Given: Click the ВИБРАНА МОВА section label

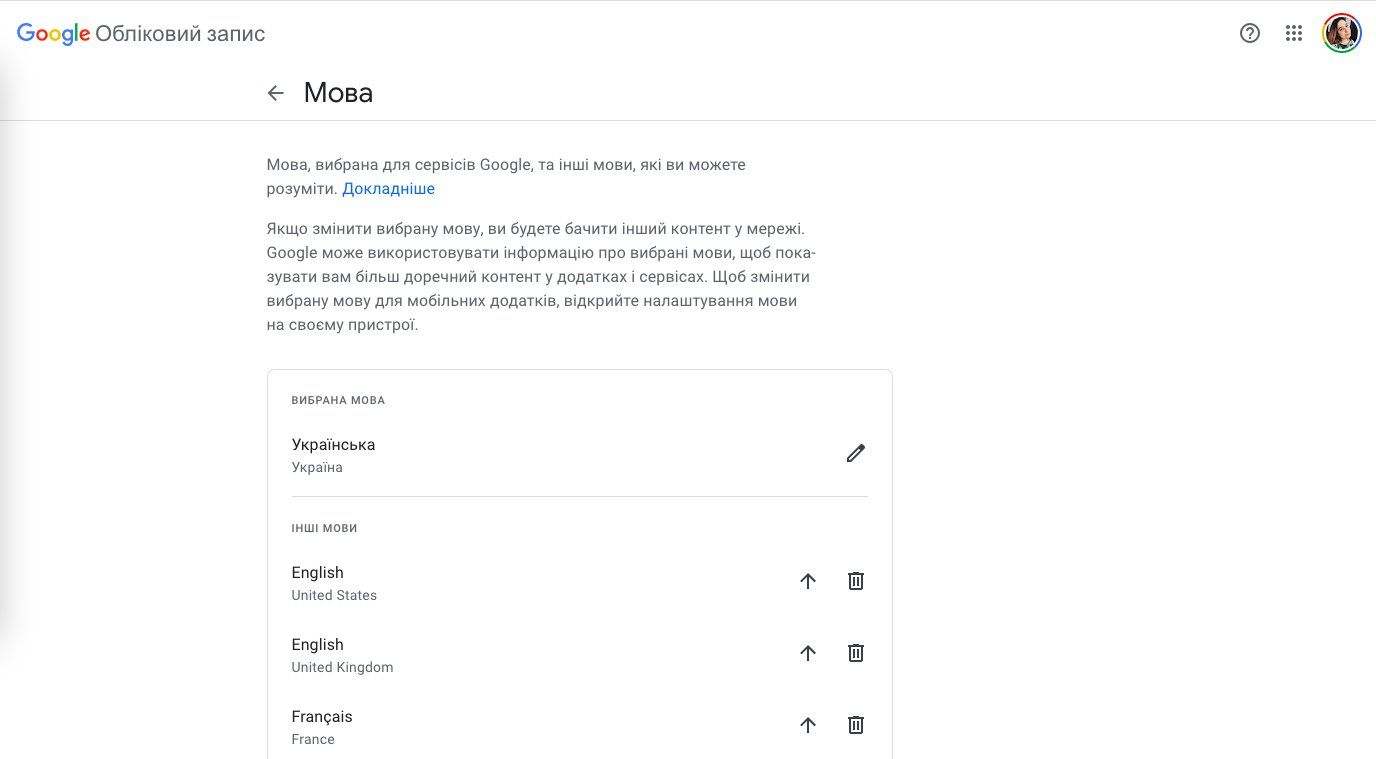Looking at the screenshot, I should [338, 400].
